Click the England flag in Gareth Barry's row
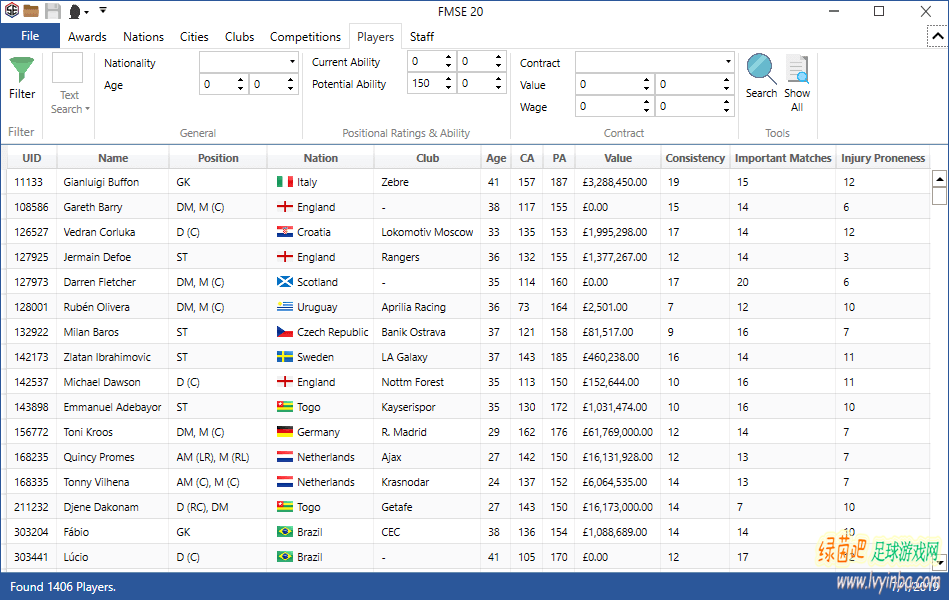Viewport: 949px width, 600px height. [284, 207]
